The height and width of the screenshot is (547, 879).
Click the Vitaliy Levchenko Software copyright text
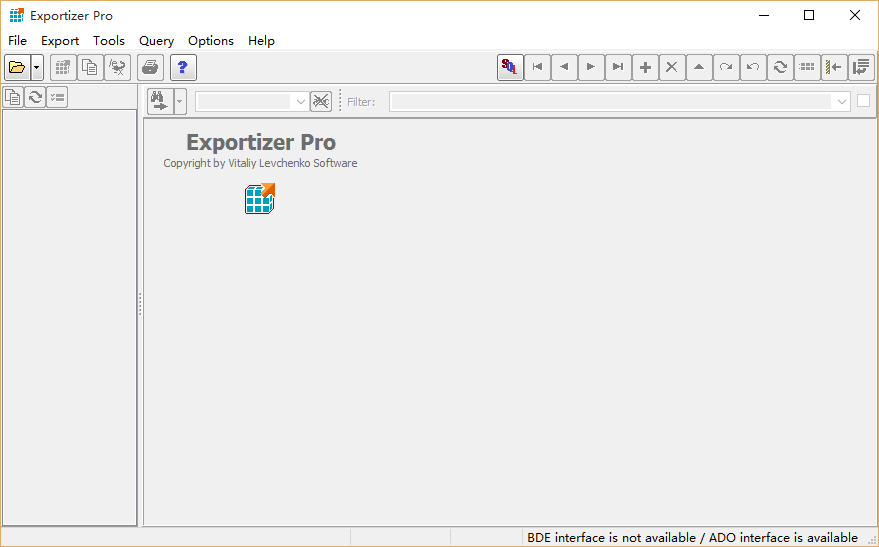point(260,163)
